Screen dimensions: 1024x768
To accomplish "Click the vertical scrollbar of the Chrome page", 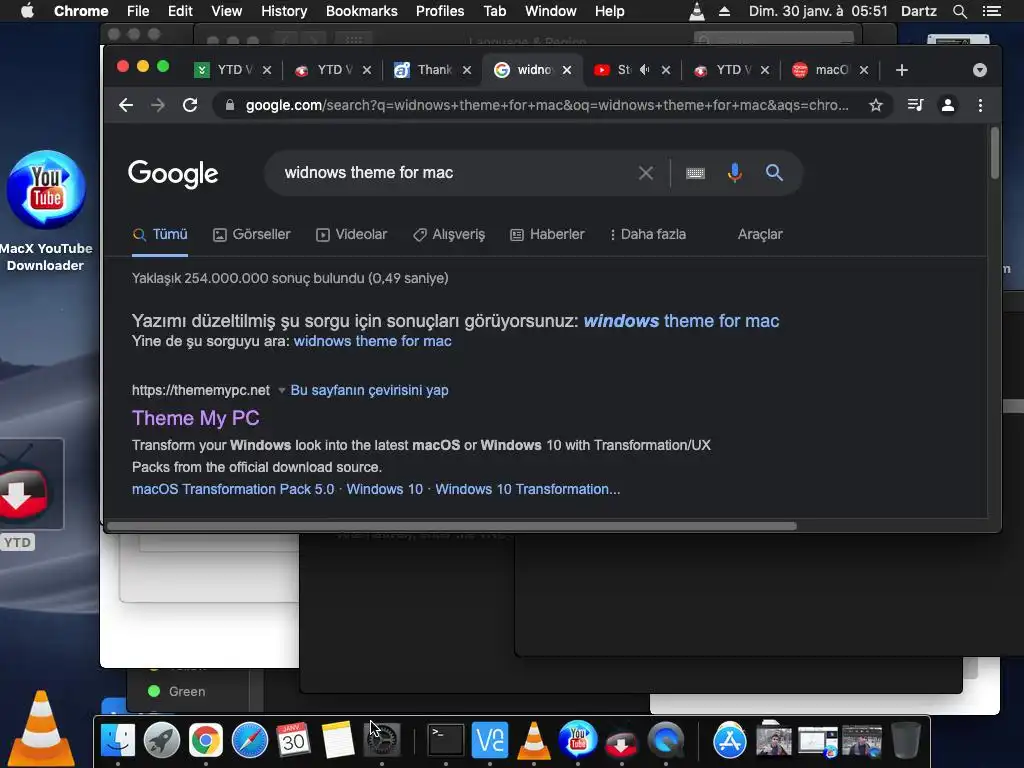I will point(995,153).
